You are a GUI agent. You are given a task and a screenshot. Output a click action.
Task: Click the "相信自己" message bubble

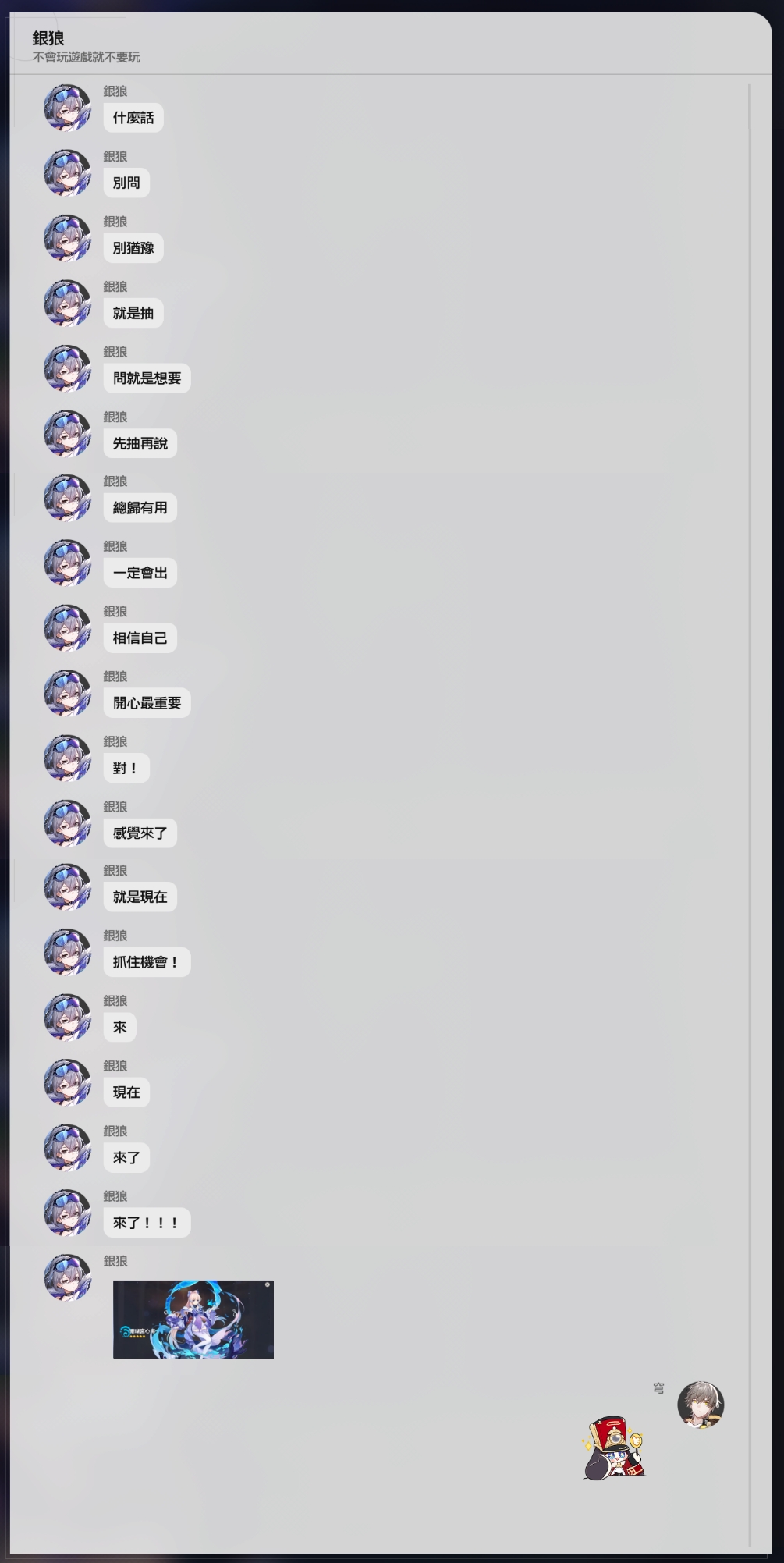click(140, 638)
